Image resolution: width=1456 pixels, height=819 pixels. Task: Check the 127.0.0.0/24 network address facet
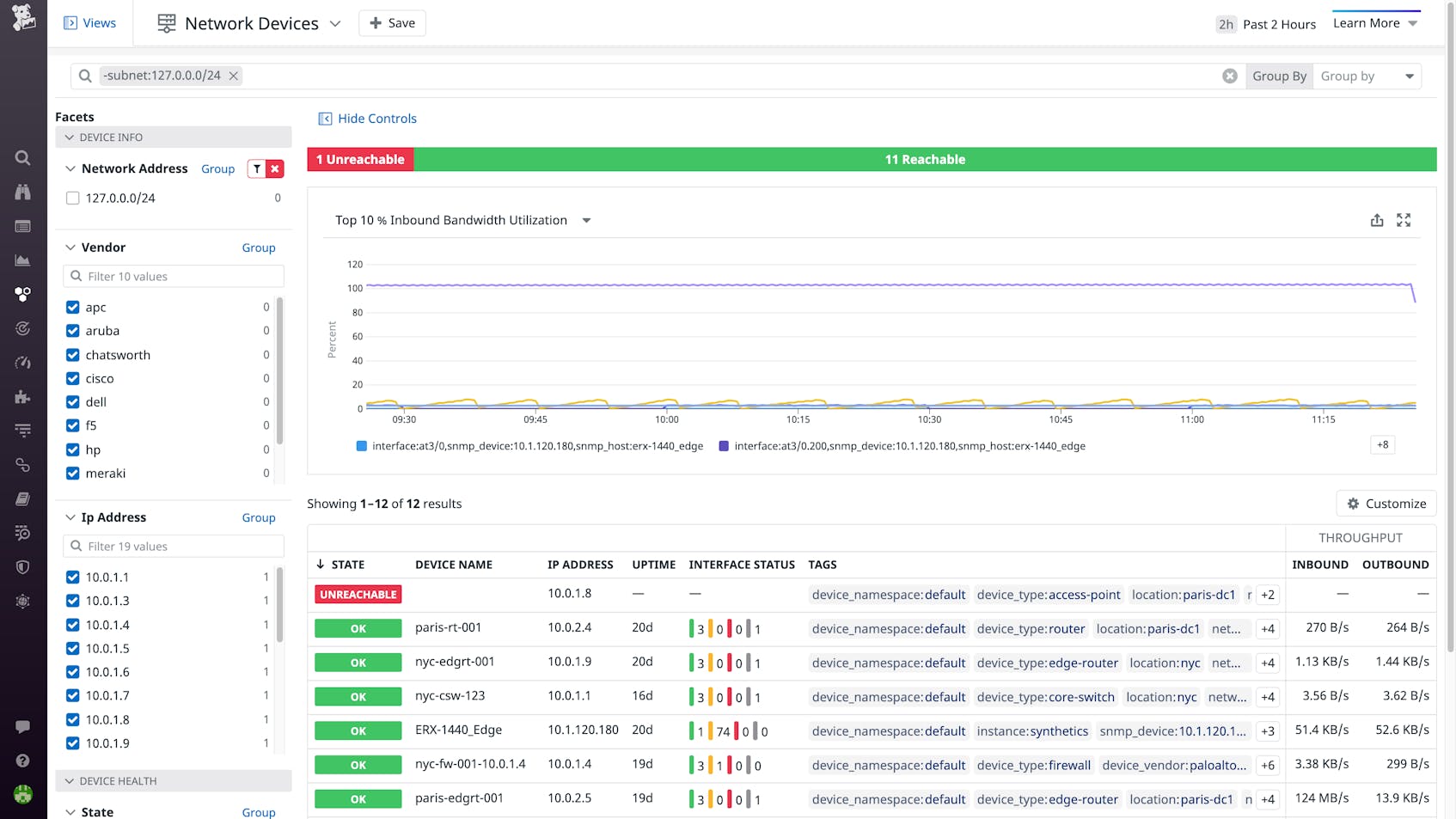click(72, 198)
